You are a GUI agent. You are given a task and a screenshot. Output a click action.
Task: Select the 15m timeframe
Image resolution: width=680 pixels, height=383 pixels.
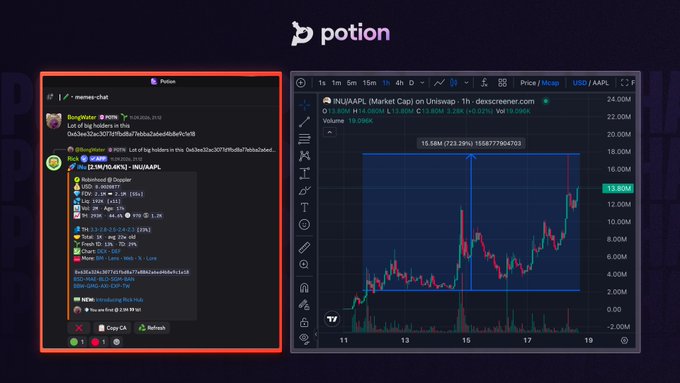click(369, 83)
